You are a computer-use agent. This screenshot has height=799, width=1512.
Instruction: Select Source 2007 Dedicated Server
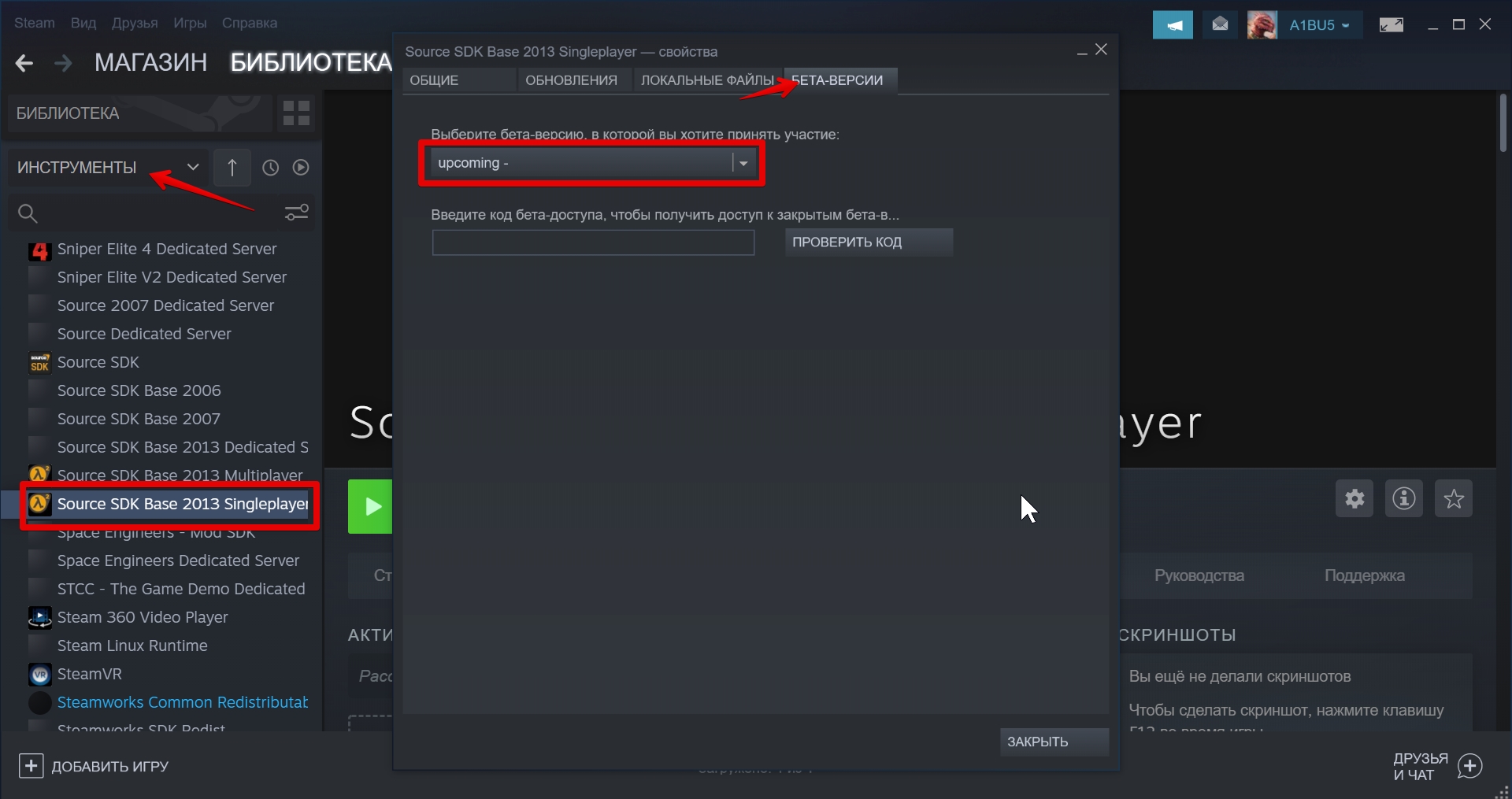165,305
